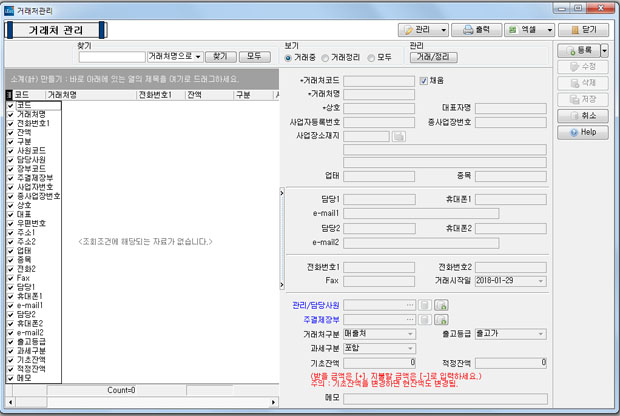This screenshot has height=416, width=620.
Task: Click the 사업장소재지 address lookup icon
Action: [399, 135]
